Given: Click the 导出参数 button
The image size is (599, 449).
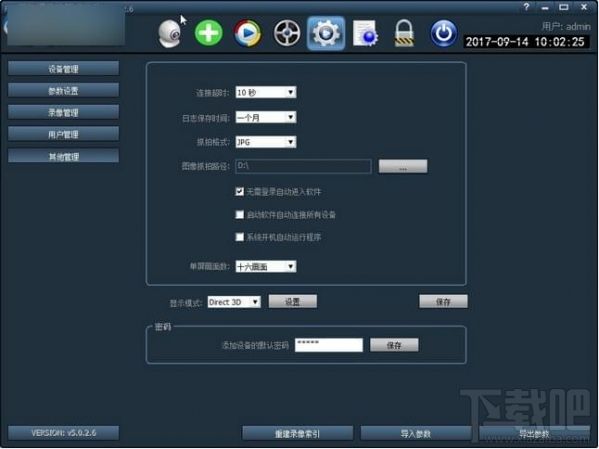Looking at the screenshot, I should (x=534, y=434).
